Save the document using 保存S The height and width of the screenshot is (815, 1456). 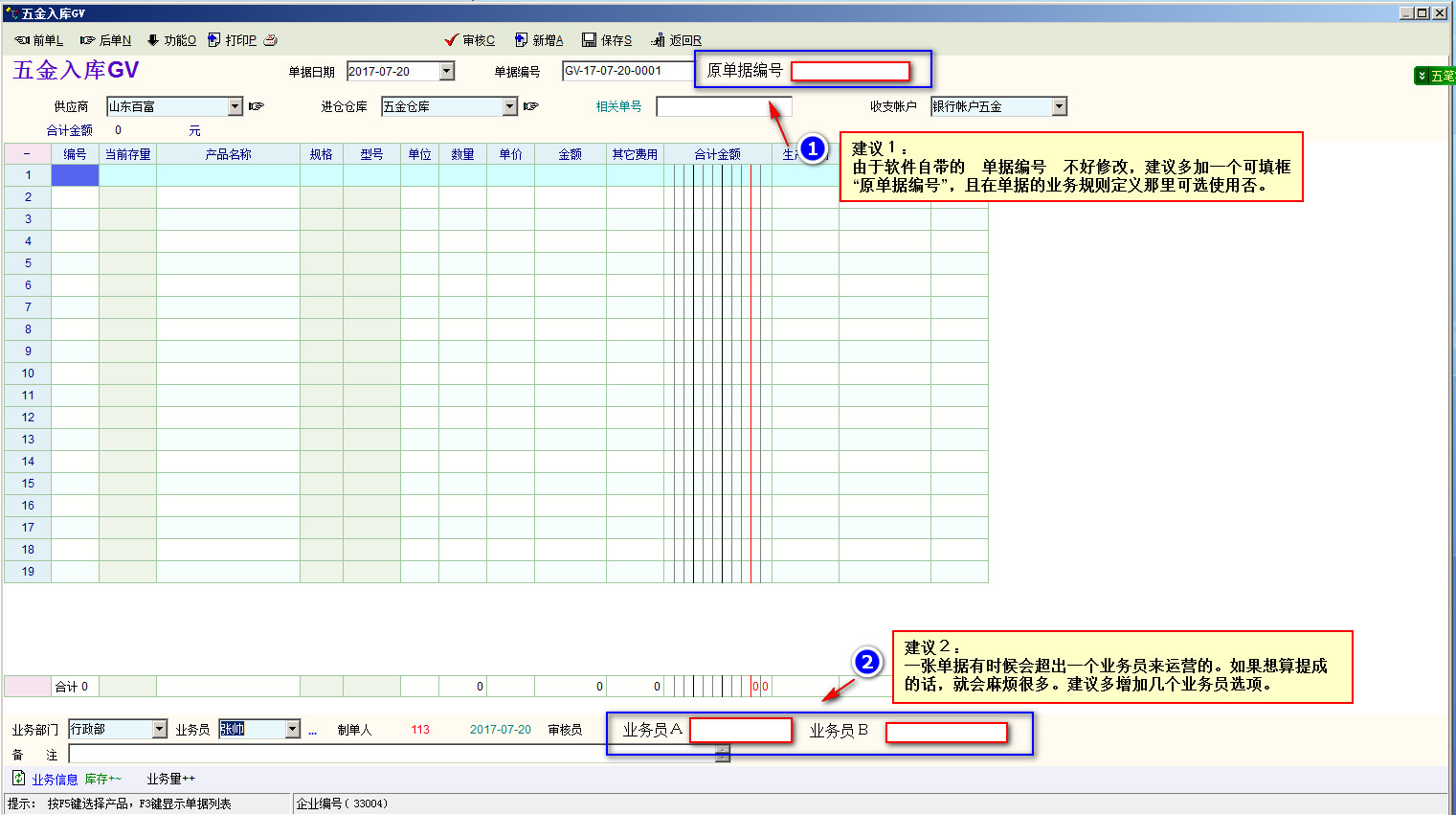[607, 40]
